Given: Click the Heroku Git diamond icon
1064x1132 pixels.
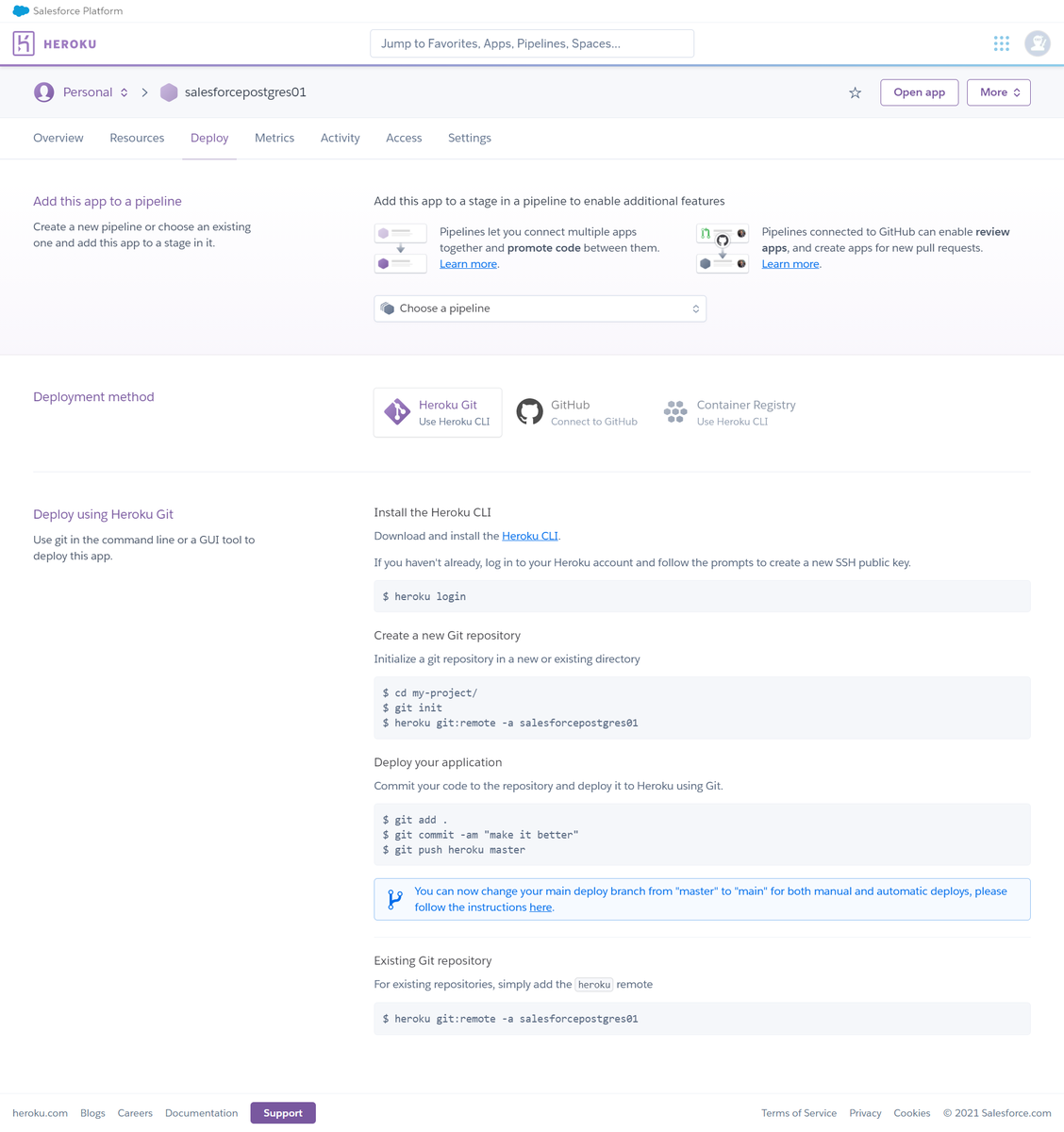Looking at the screenshot, I should point(397,412).
